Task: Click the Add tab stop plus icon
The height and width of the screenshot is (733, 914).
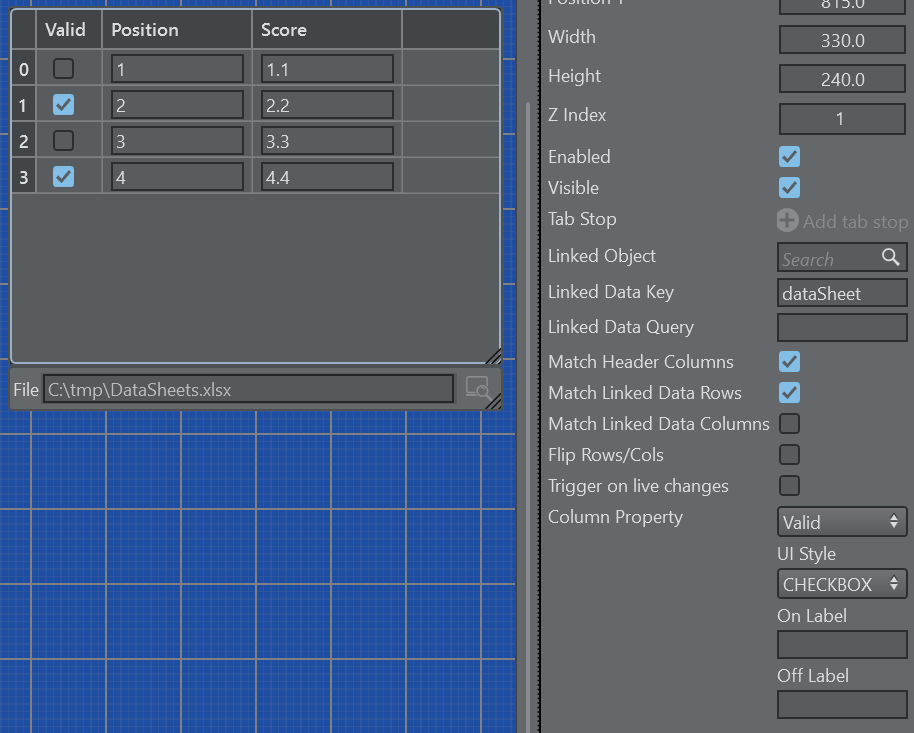Action: coord(788,221)
